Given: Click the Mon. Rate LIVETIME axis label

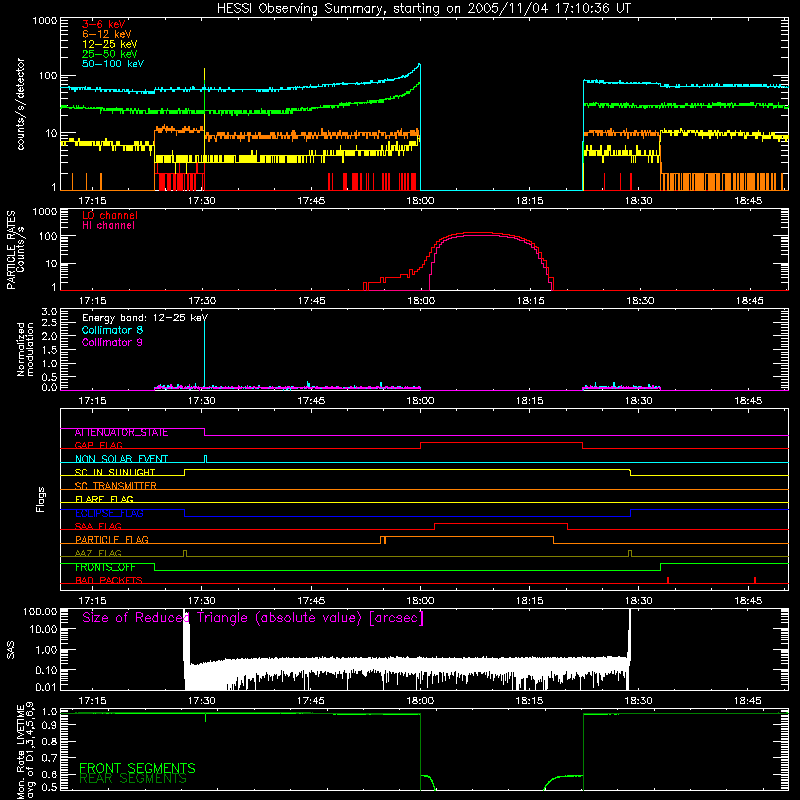Looking at the screenshot, I should pos(26,751).
